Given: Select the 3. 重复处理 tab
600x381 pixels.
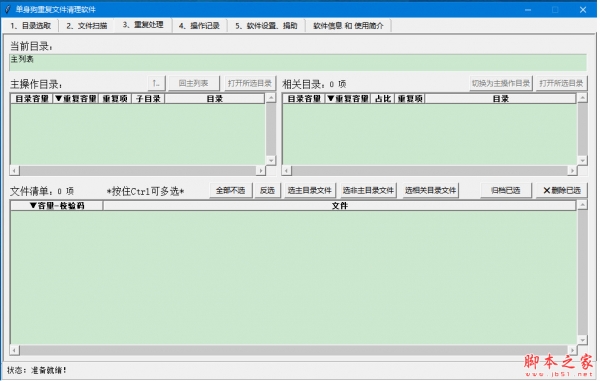Looking at the screenshot, I should (x=143, y=25).
